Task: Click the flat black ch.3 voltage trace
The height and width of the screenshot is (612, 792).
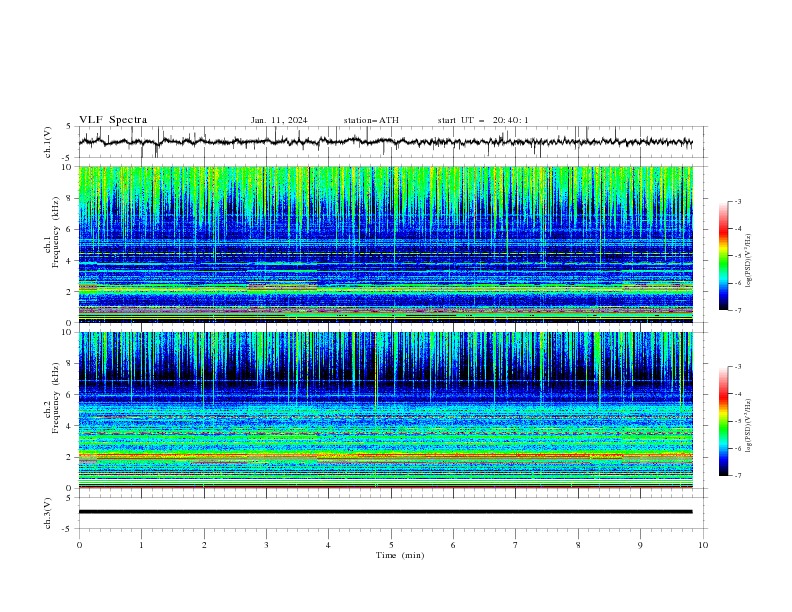Action: point(386,512)
